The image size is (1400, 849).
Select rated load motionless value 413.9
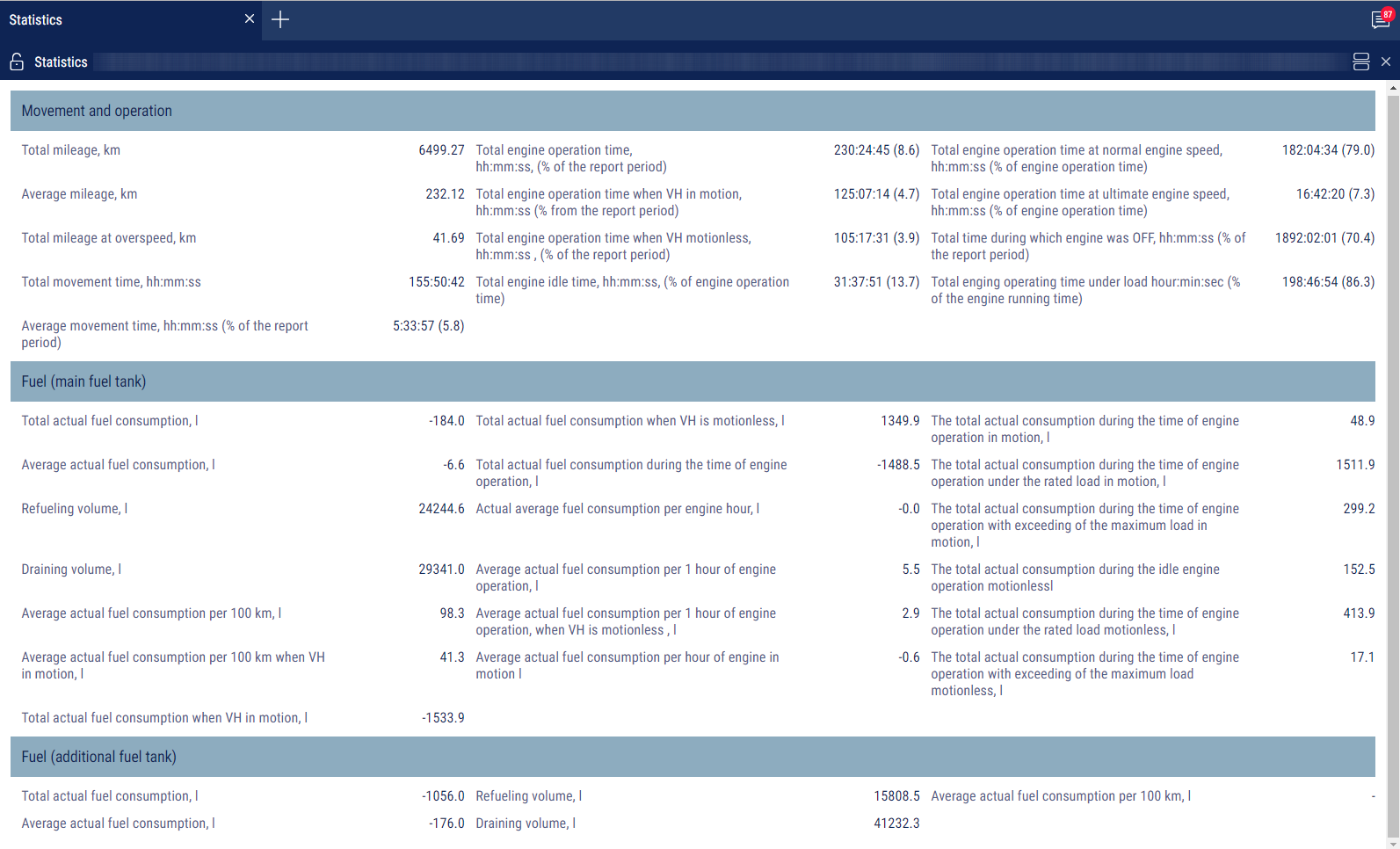pyautogui.click(x=1359, y=613)
